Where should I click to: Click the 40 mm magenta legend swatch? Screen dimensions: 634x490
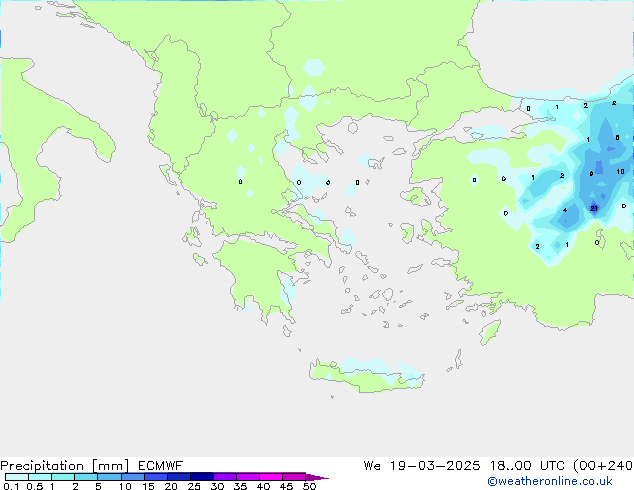tap(271, 477)
